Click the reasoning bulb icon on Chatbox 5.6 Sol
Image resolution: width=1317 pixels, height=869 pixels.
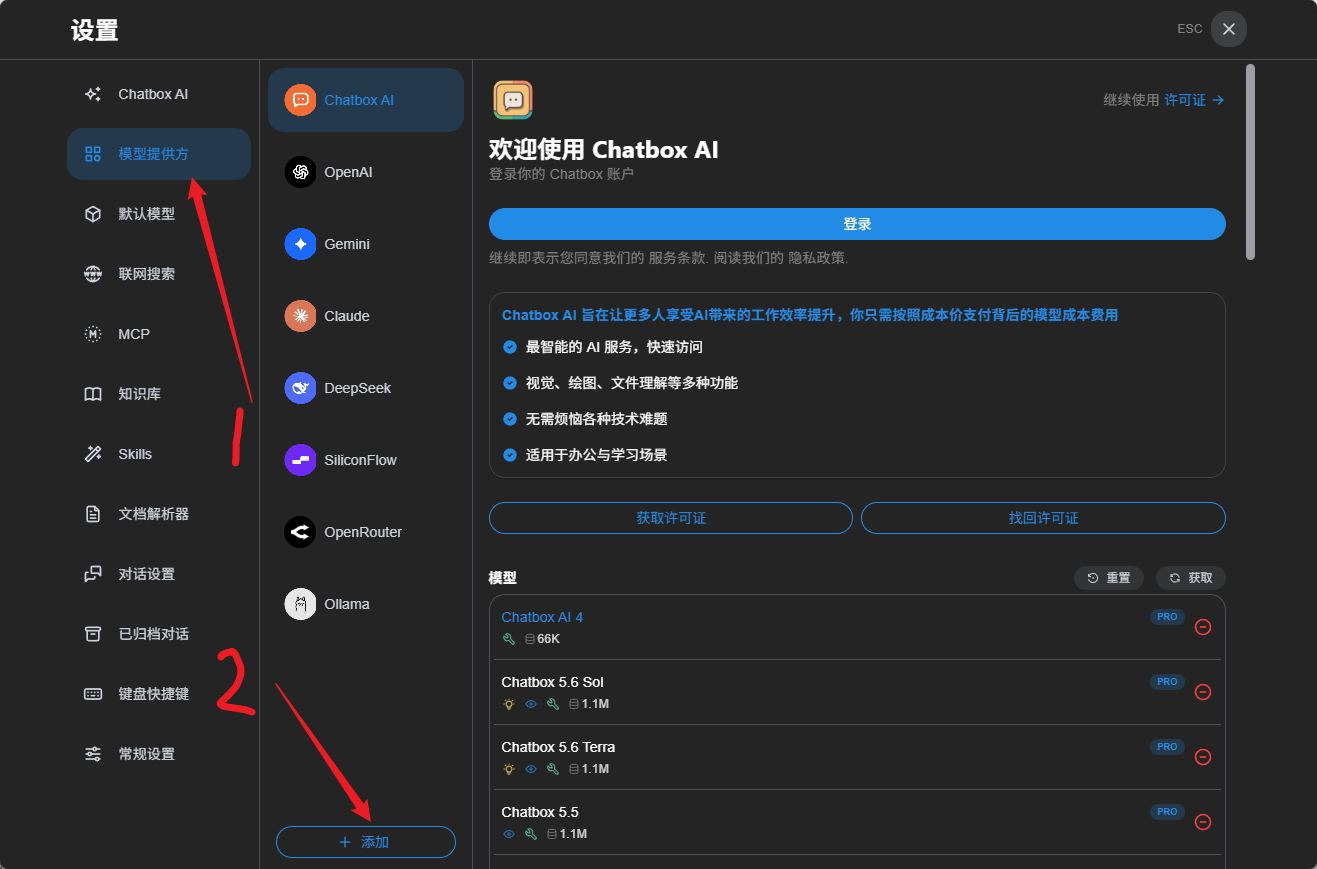(x=509, y=704)
